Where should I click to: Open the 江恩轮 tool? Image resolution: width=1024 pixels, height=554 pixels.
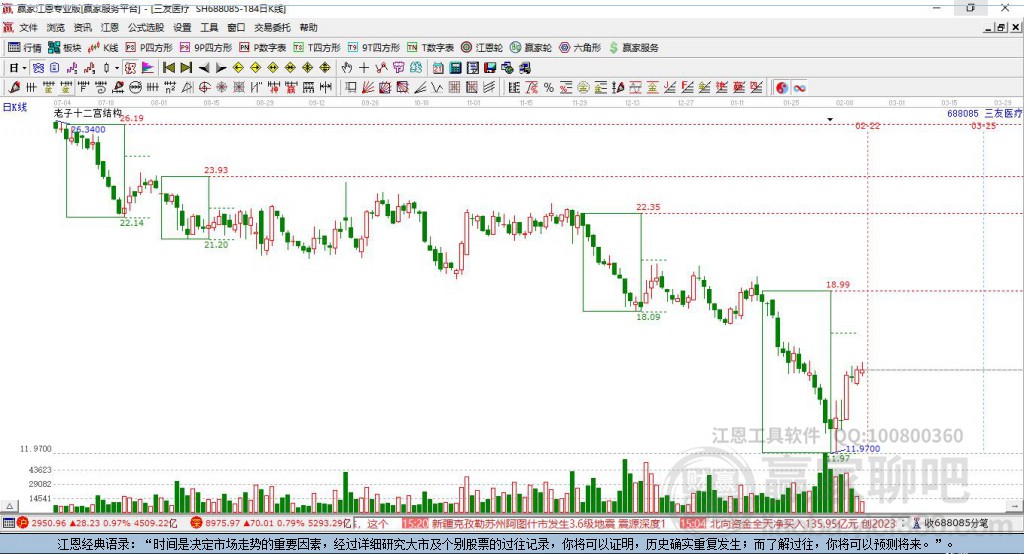(482, 48)
